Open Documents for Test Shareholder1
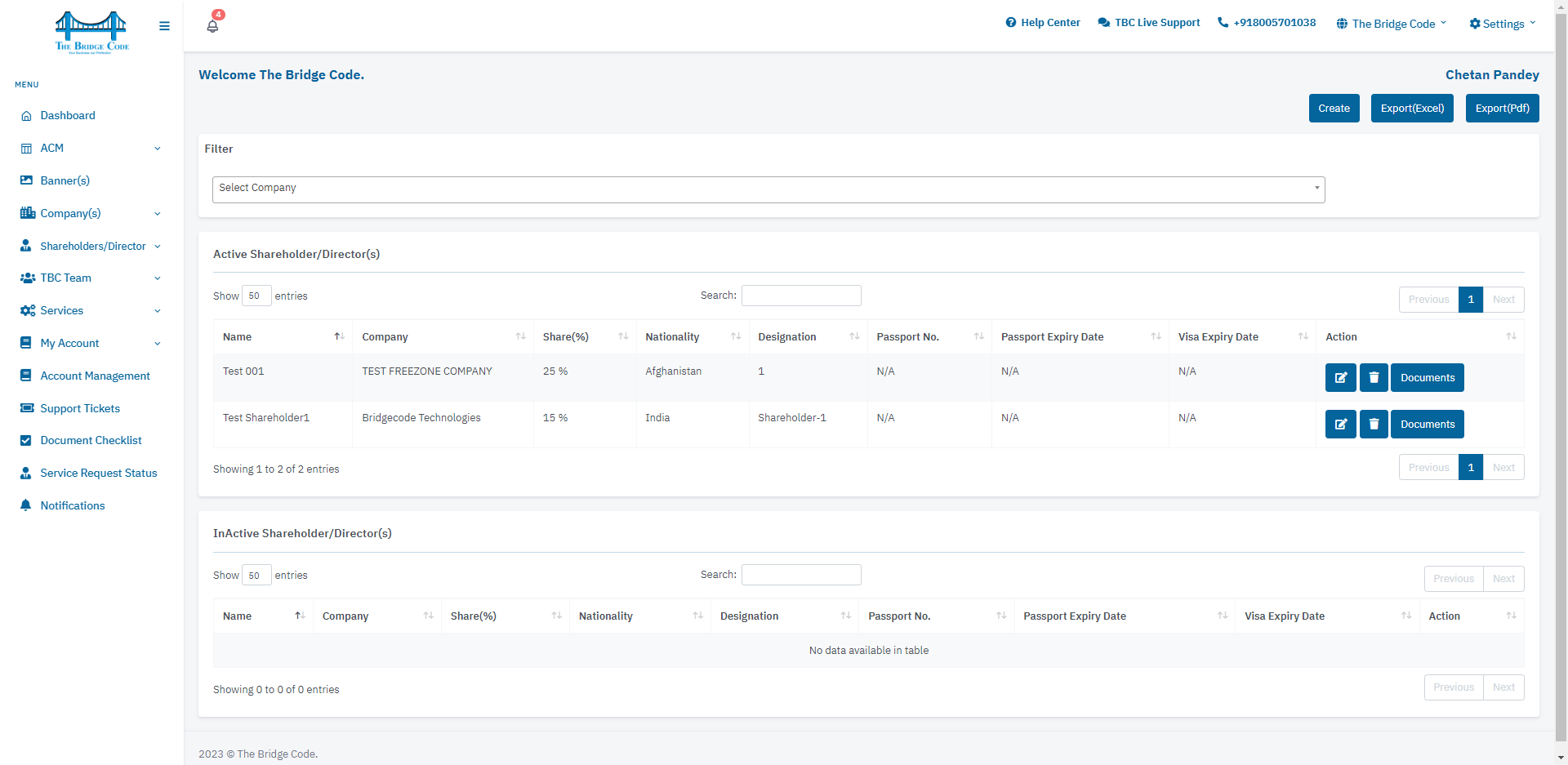1568x765 pixels. (x=1428, y=424)
